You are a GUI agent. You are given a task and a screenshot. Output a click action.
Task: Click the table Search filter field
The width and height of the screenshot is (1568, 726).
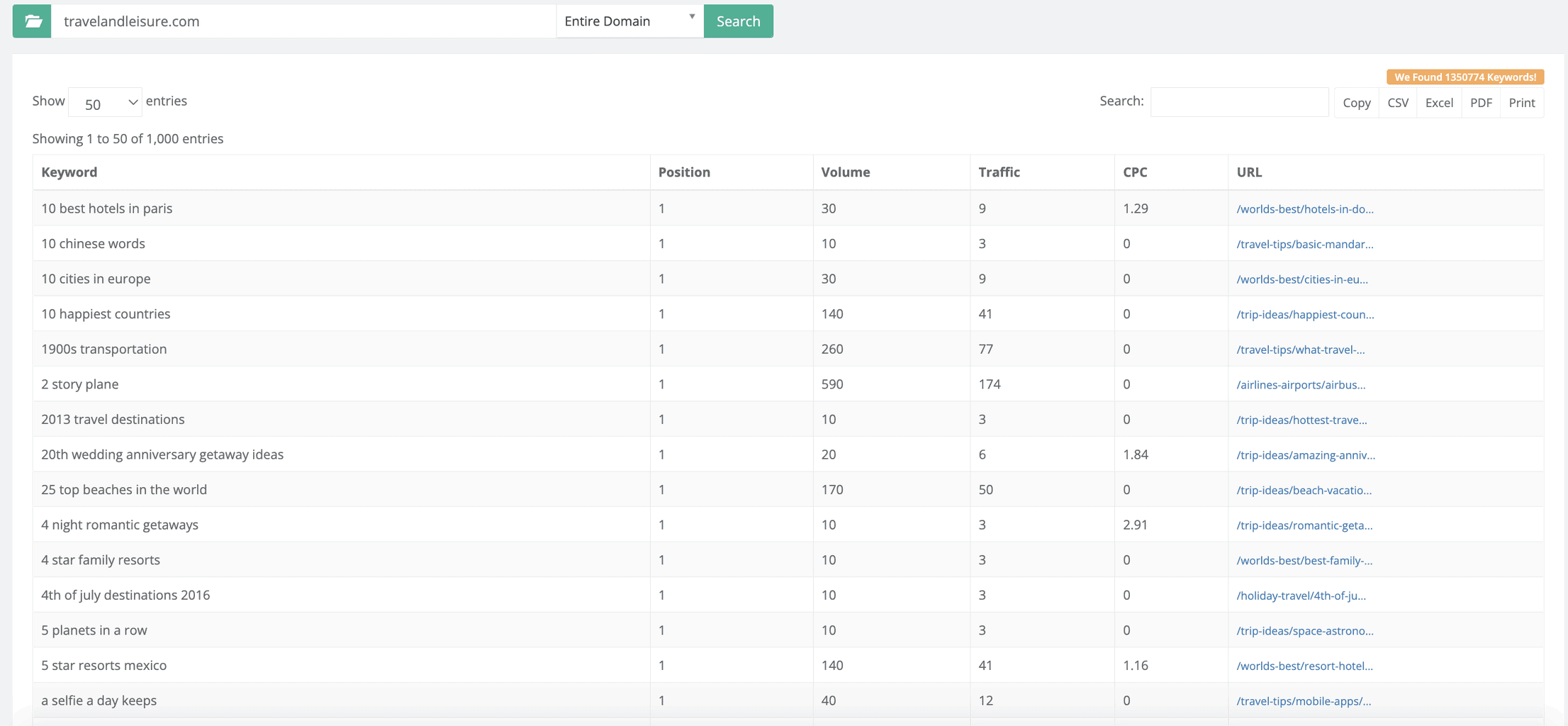pyautogui.click(x=1239, y=102)
